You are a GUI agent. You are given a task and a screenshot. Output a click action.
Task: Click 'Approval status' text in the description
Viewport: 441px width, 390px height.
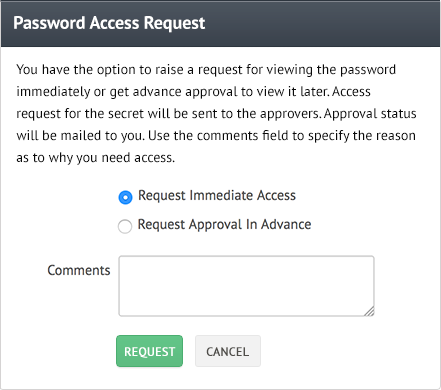370,114
